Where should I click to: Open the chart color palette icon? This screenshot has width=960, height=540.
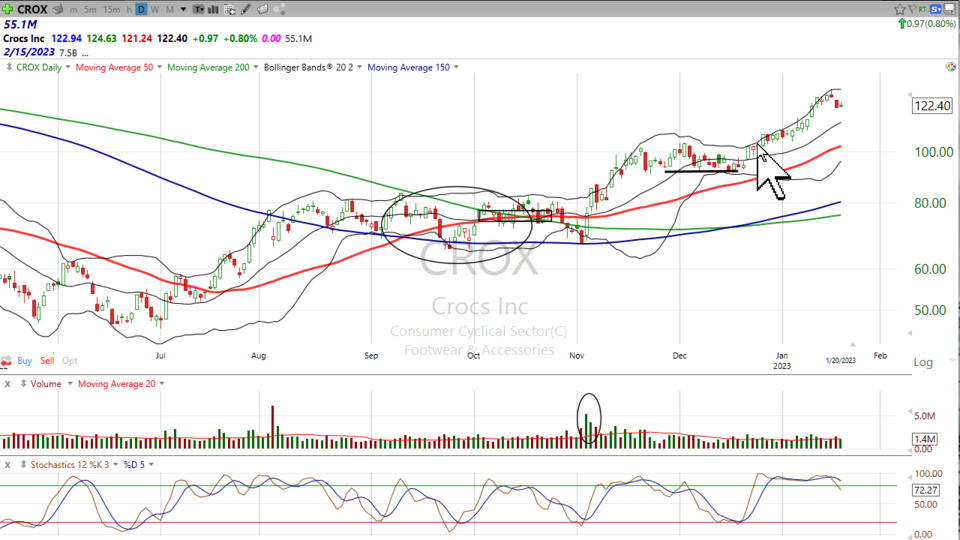tap(950, 67)
